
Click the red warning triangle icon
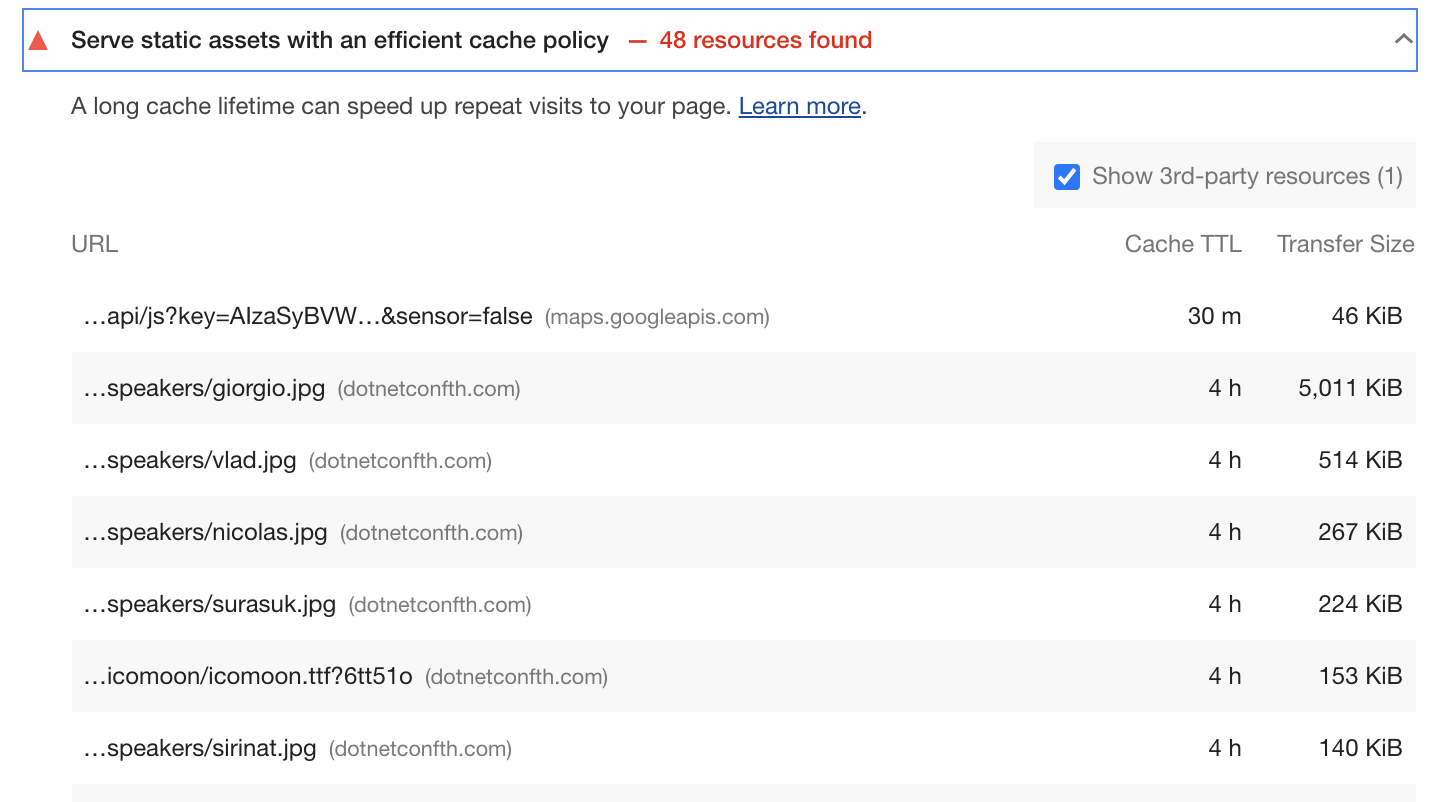(x=38, y=40)
